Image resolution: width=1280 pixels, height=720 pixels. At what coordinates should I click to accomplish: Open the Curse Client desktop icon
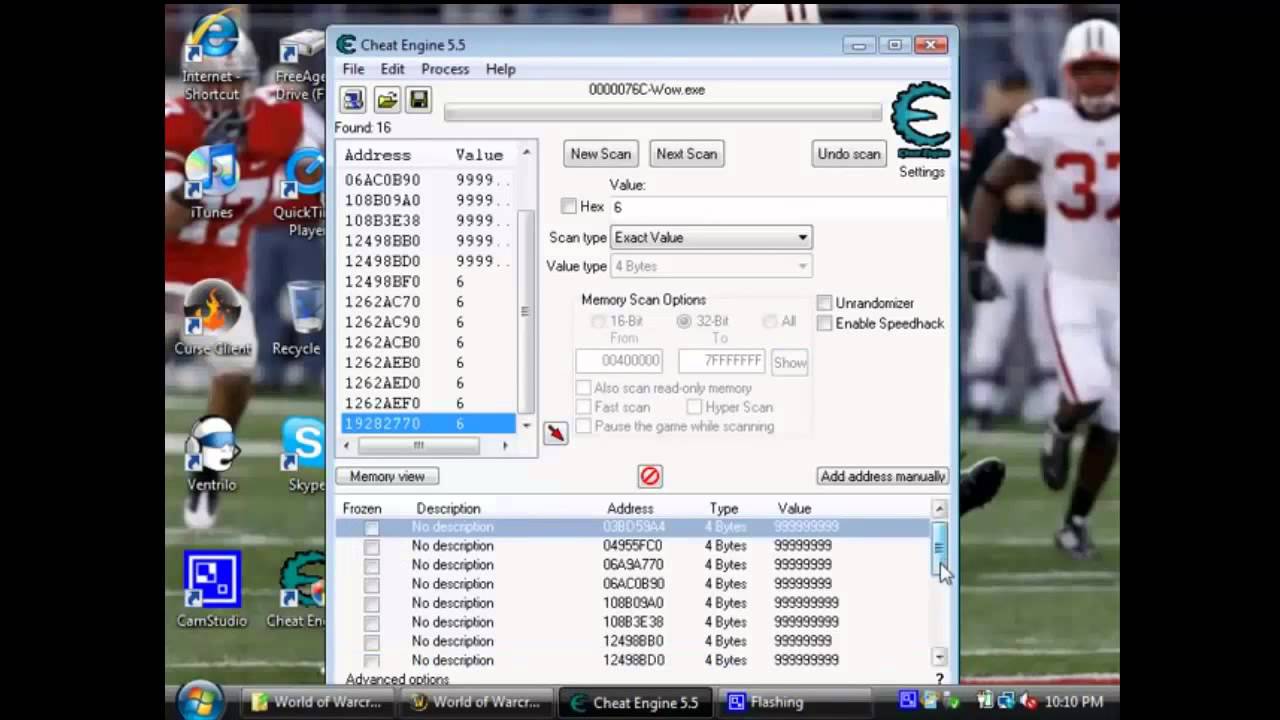click(212, 320)
